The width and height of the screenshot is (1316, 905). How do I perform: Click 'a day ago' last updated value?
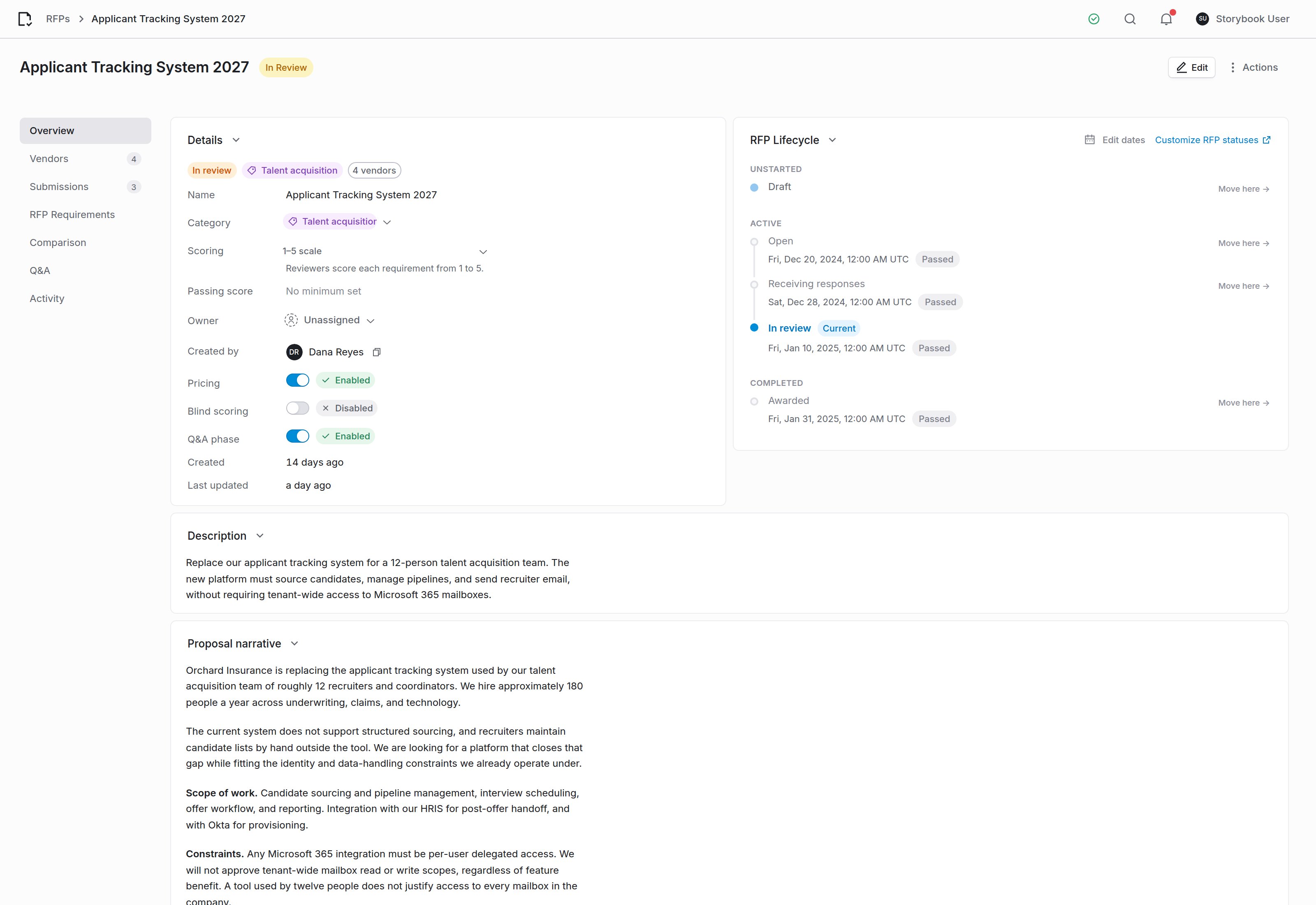coord(308,485)
